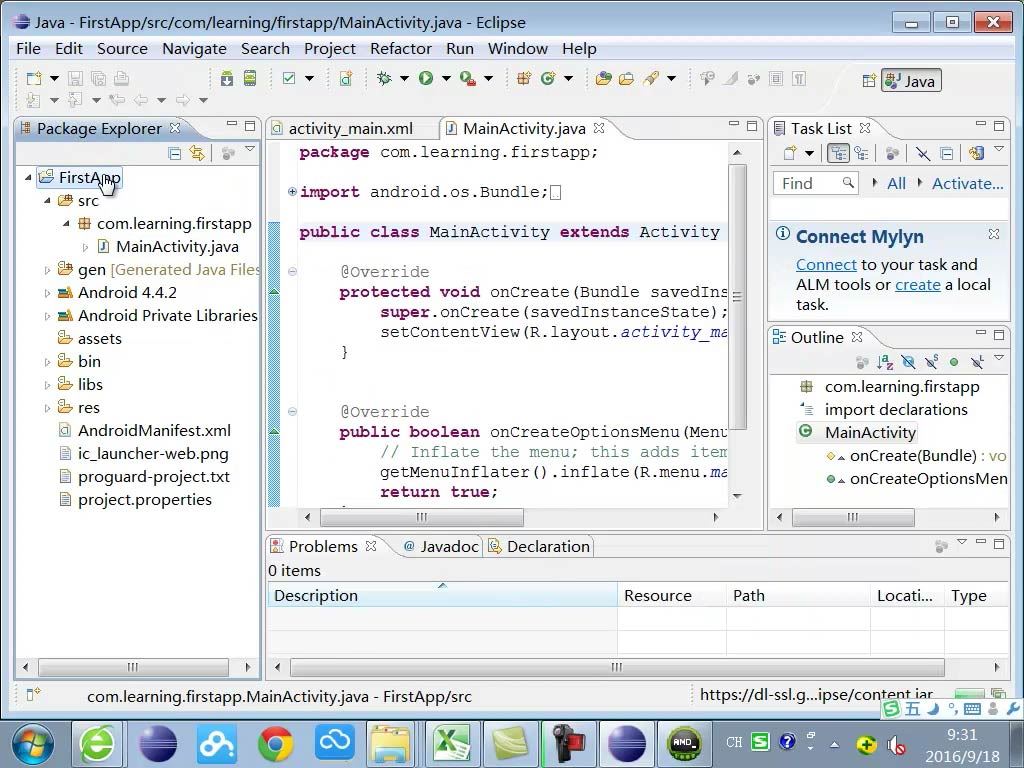Viewport: 1024px width, 768px height.
Task: Click Collapse All in Task List toolbar
Action: coord(946,153)
